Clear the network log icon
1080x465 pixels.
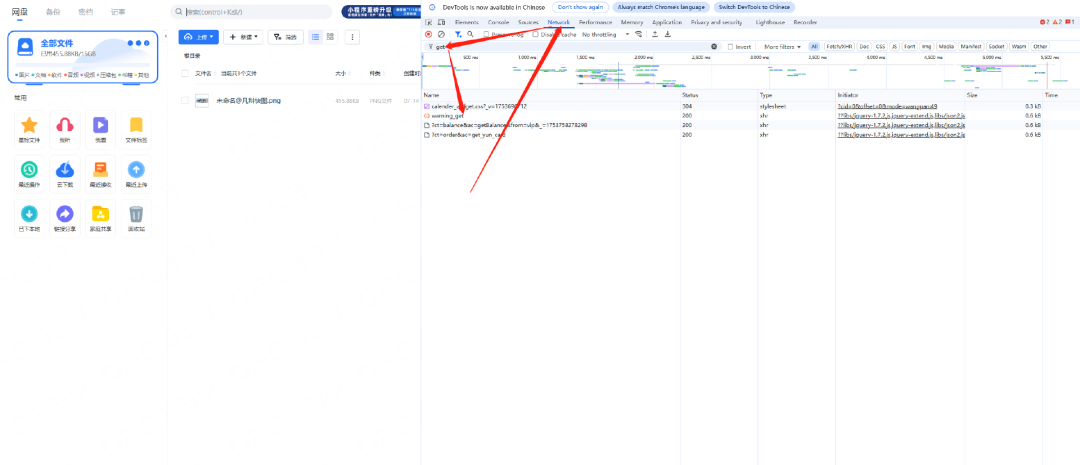point(442,34)
